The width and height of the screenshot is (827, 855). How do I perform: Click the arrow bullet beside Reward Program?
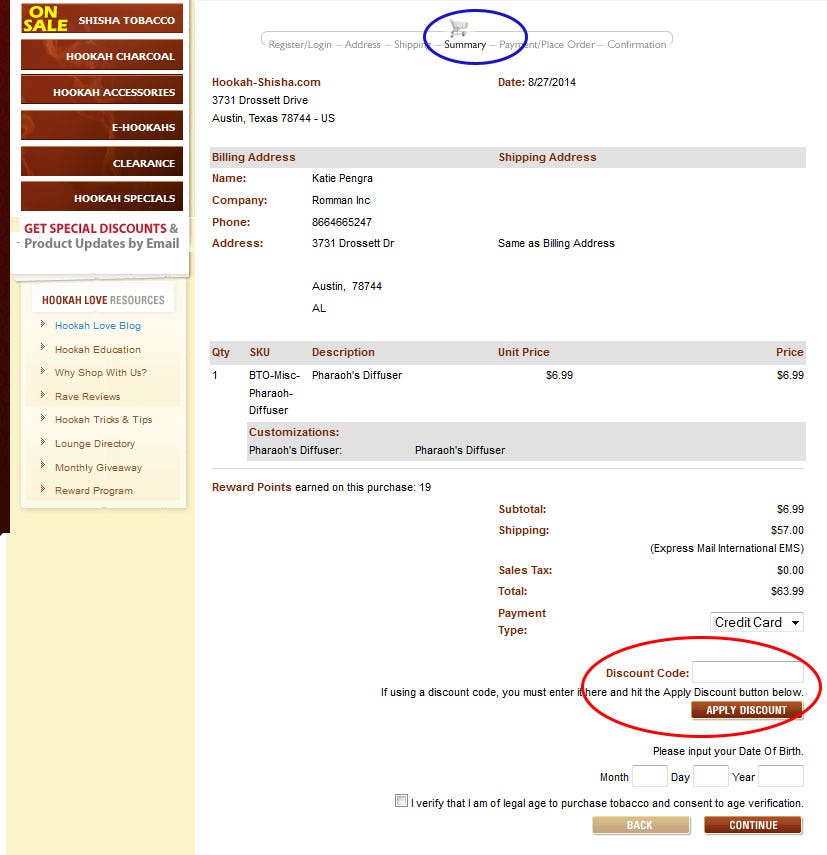tap(43, 488)
